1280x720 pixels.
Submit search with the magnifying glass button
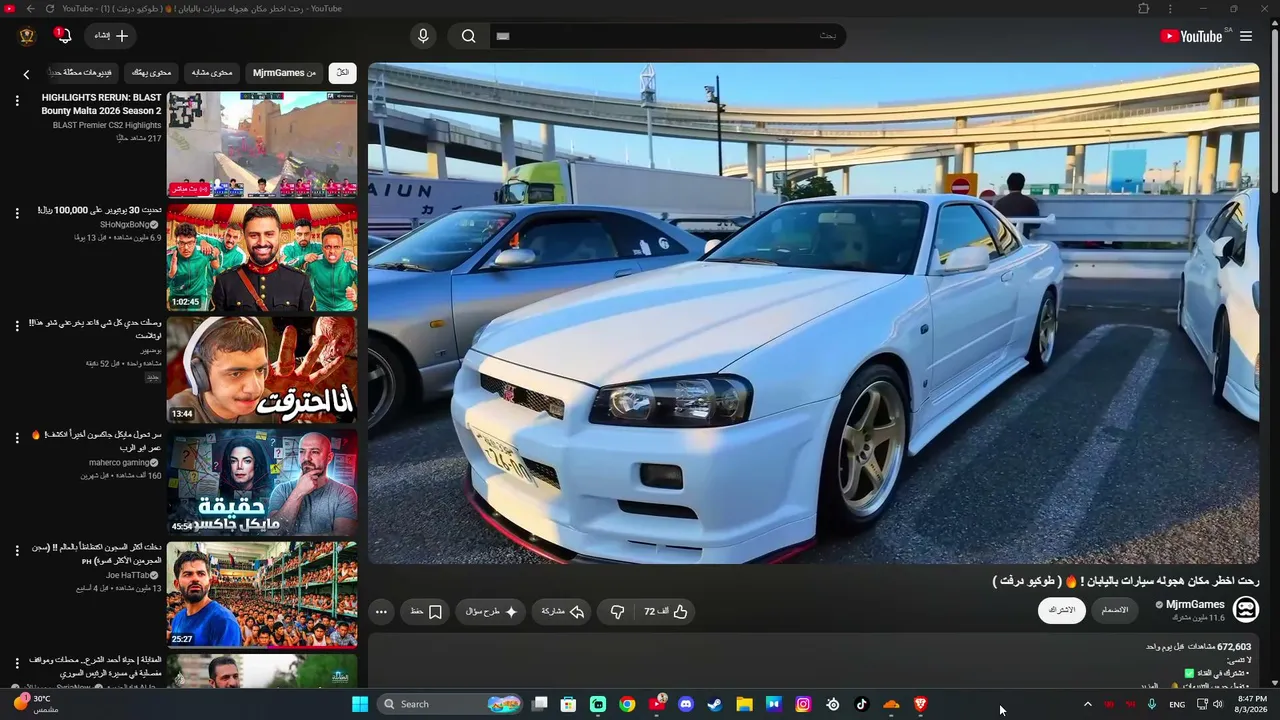tap(468, 36)
